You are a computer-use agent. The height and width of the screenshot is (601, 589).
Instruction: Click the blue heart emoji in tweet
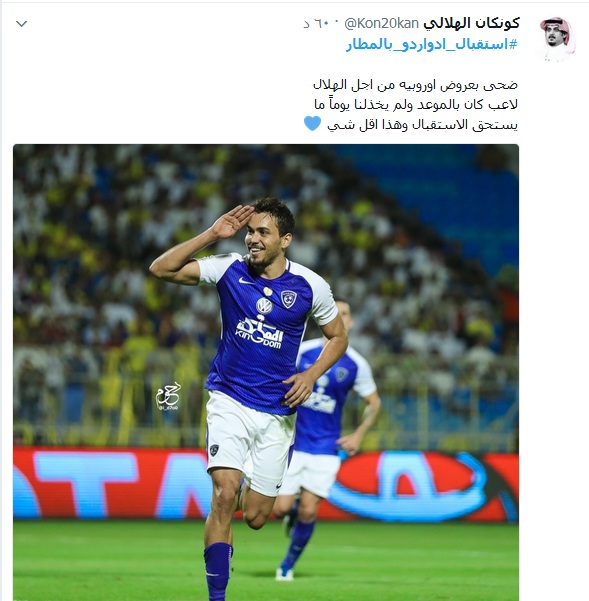pyautogui.click(x=312, y=124)
